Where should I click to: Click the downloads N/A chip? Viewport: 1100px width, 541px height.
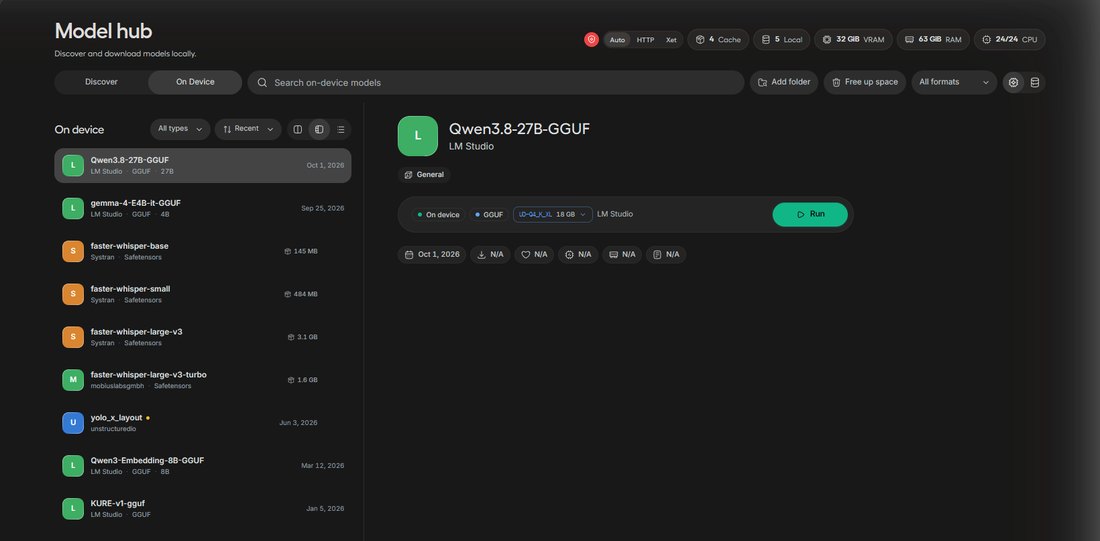490,255
